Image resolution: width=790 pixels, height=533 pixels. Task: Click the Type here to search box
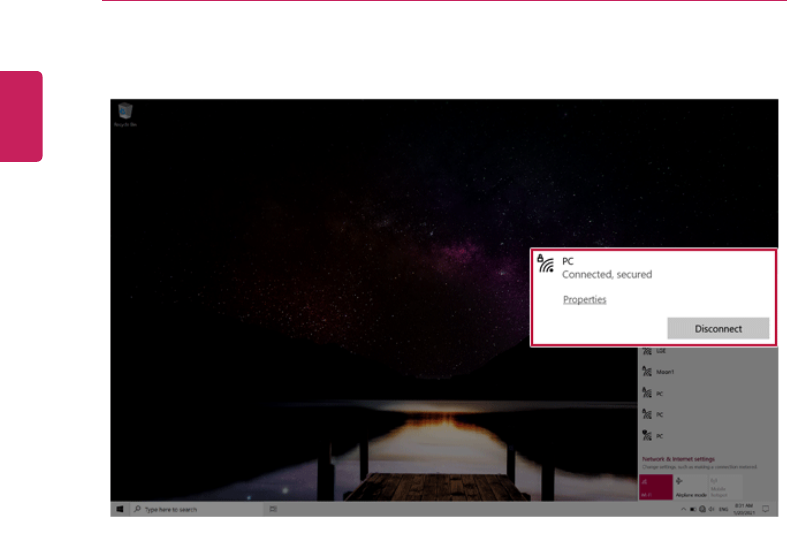[197, 509]
